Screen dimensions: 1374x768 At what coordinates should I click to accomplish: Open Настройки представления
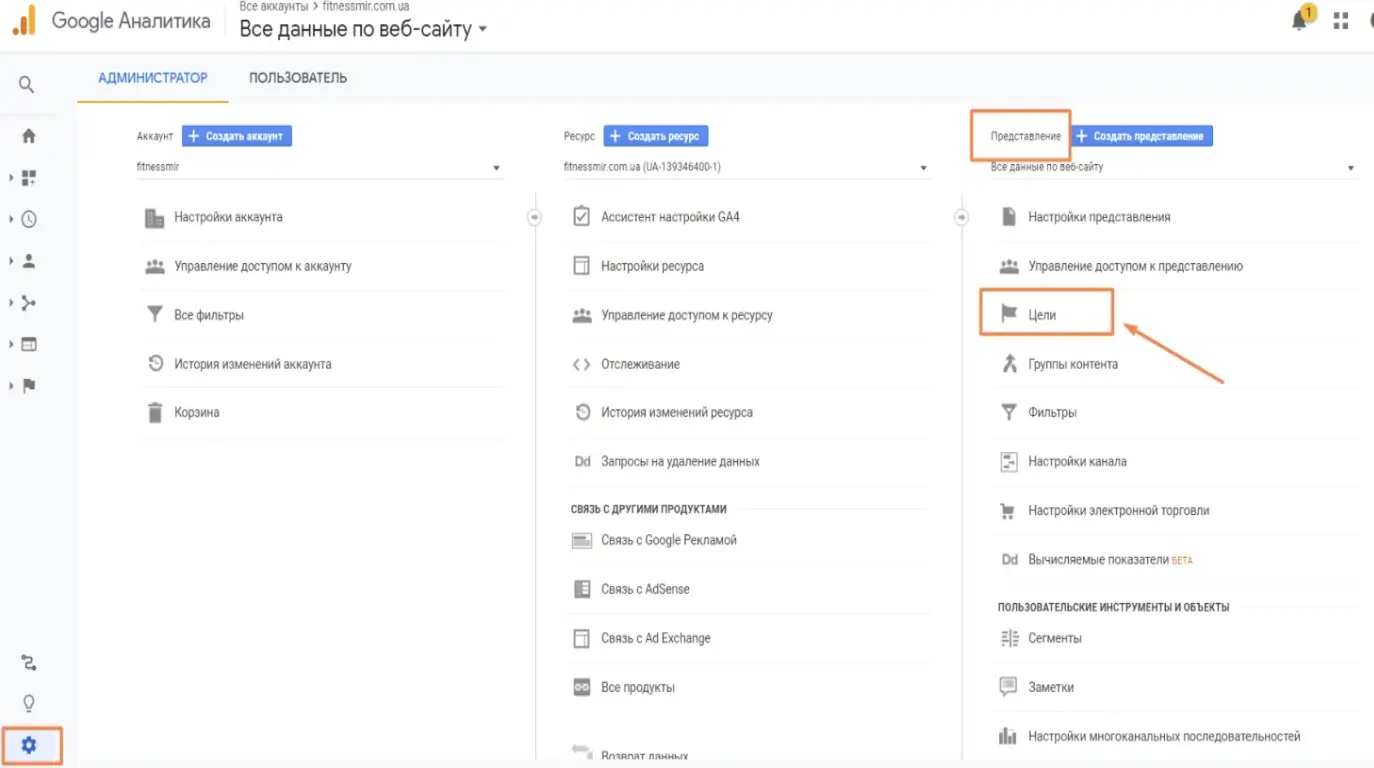[1099, 217]
